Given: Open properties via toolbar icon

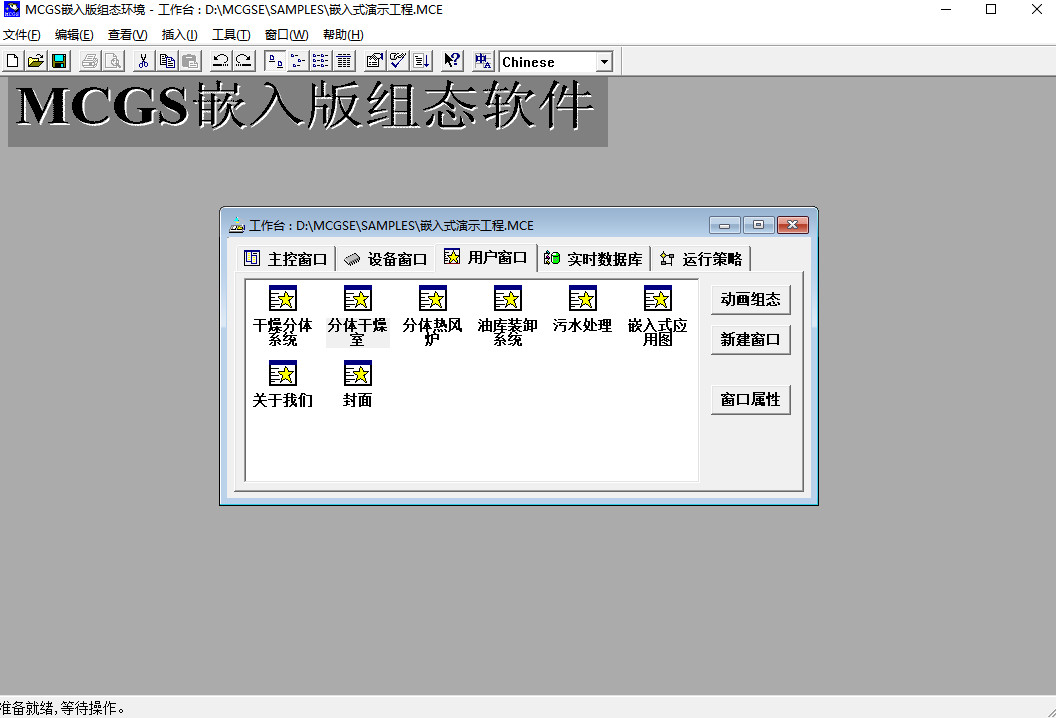Looking at the screenshot, I should [374, 61].
